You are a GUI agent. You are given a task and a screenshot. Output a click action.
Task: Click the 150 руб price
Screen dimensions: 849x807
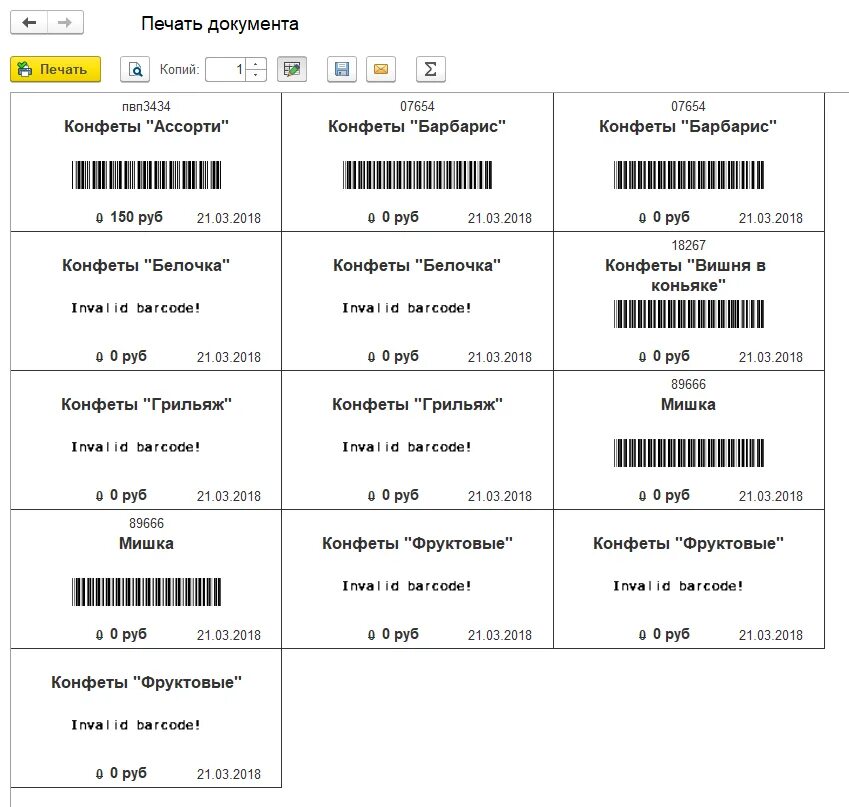point(136,217)
